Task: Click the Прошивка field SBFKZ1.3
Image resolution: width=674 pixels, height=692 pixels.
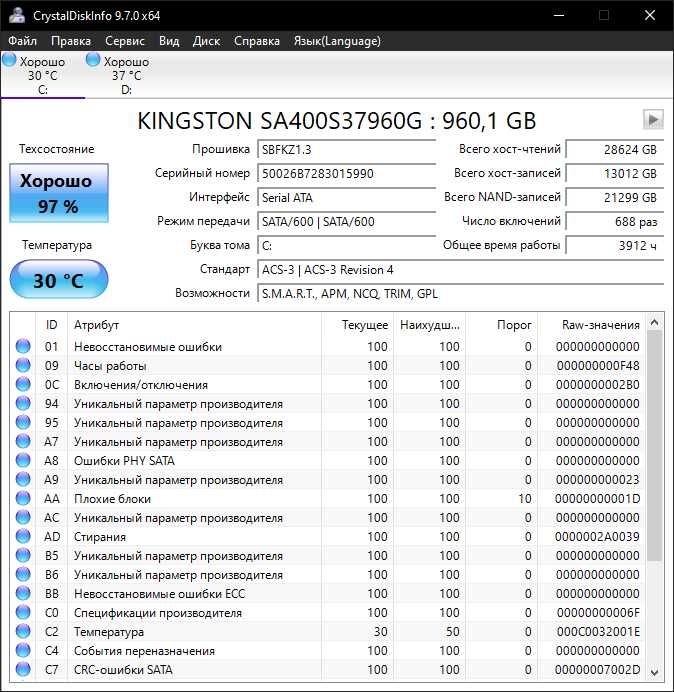Action: click(346, 150)
